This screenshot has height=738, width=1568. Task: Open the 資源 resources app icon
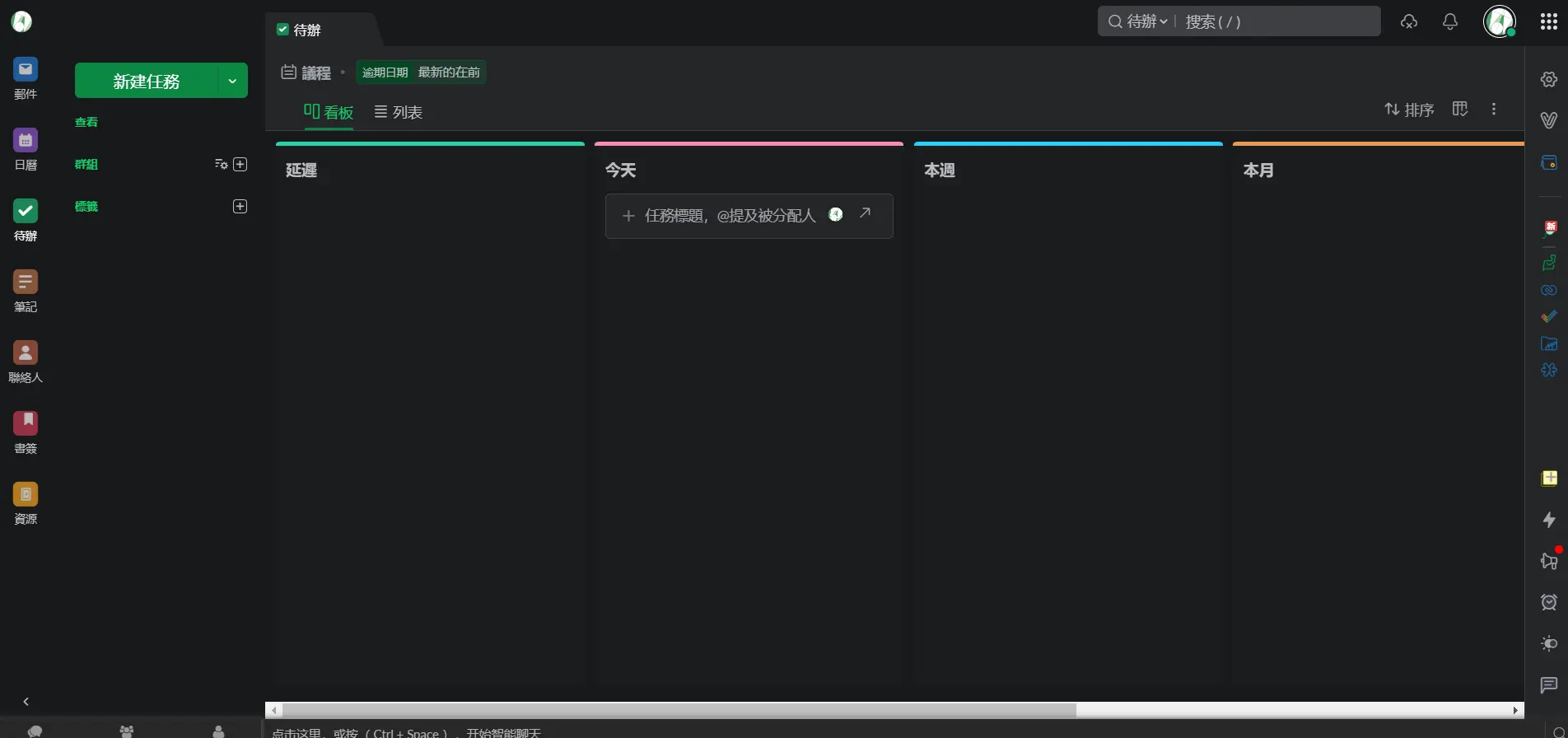pos(26,495)
